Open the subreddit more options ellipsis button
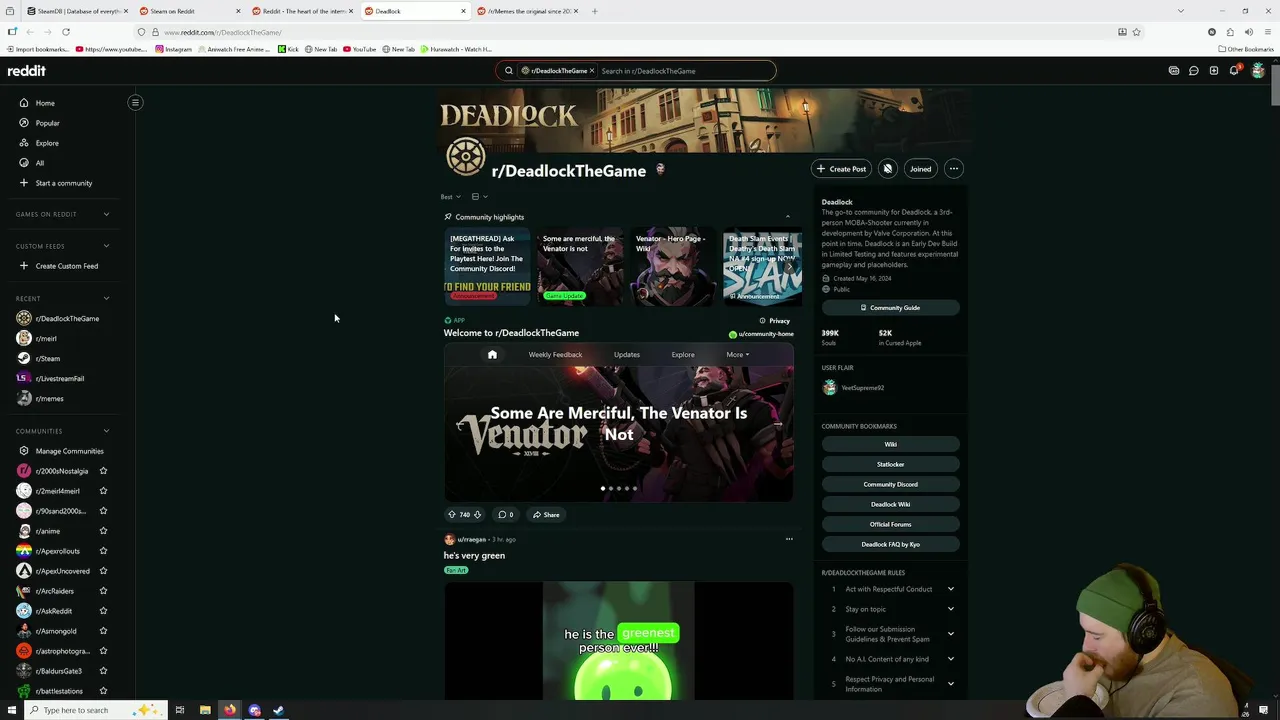1280x720 pixels. coord(954,169)
